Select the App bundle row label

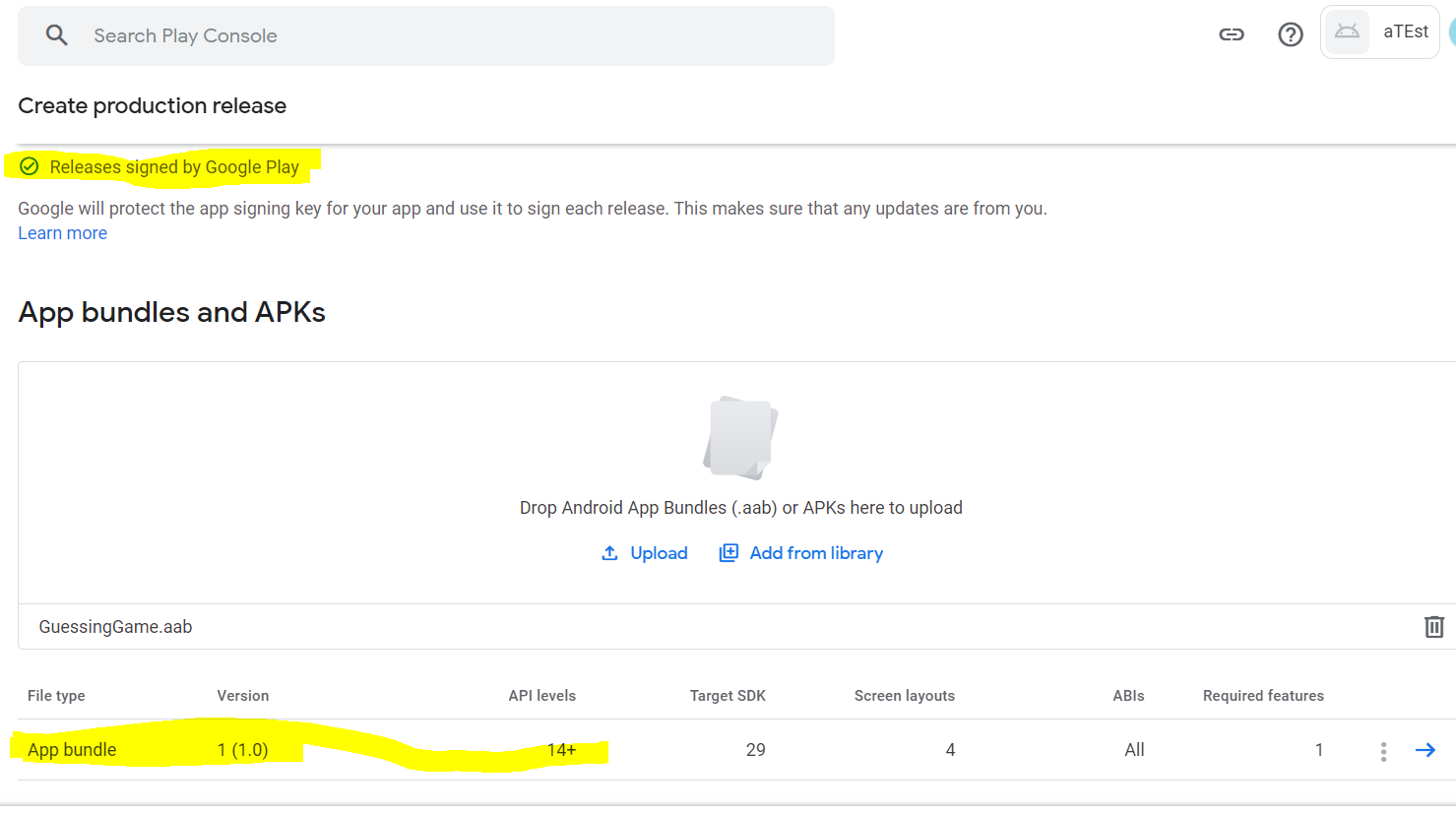(72, 750)
